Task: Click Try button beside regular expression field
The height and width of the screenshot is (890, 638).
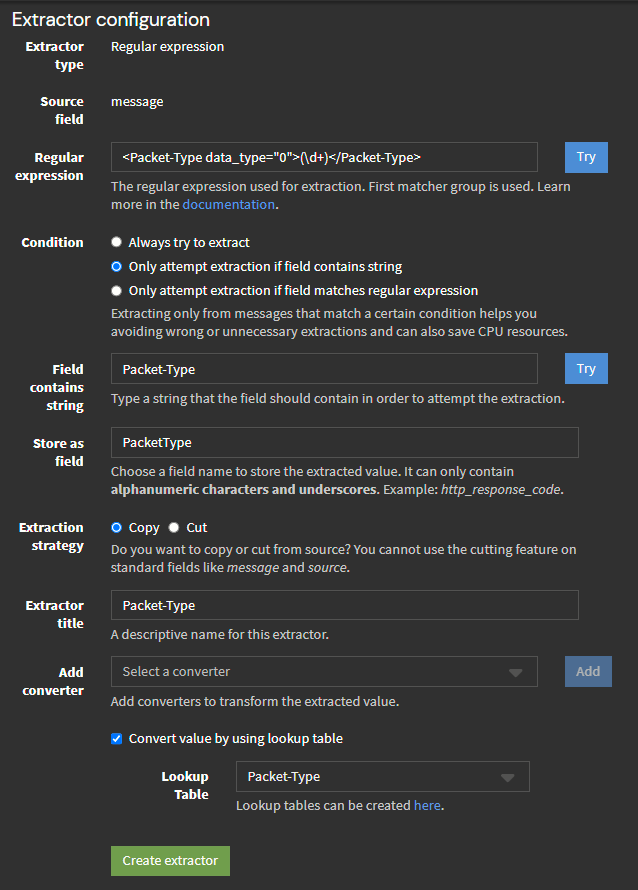Action: point(586,157)
